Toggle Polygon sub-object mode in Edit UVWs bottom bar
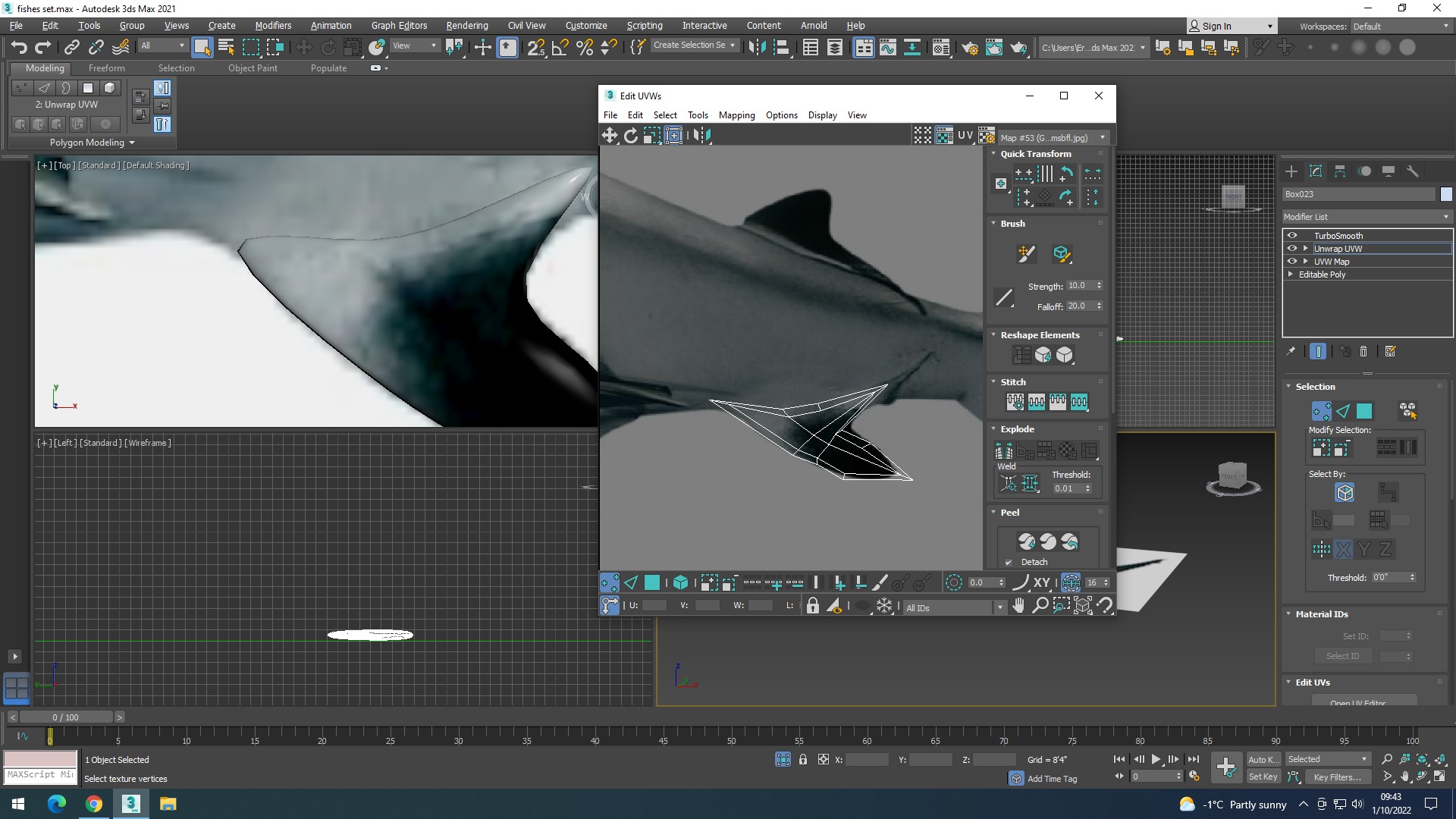 652,582
